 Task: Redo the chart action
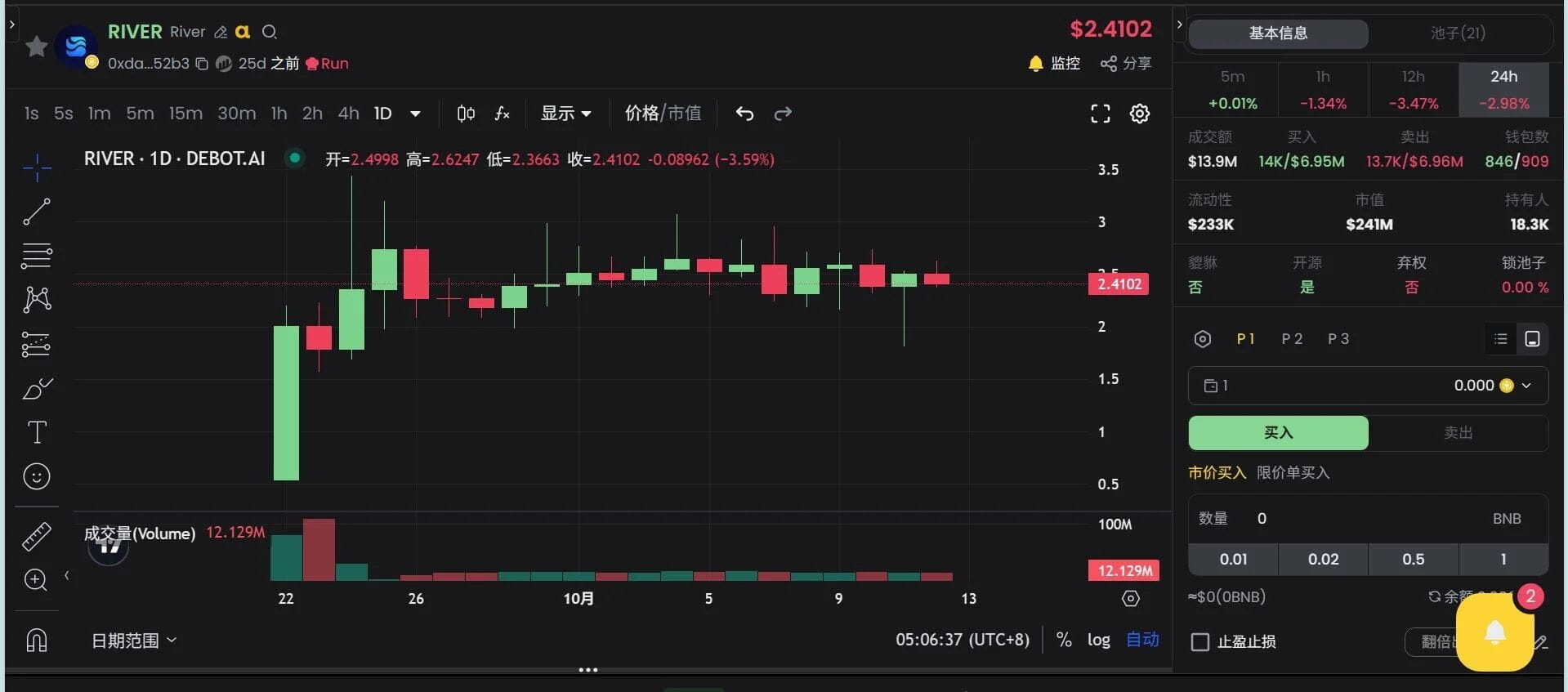click(x=783, y=114)
